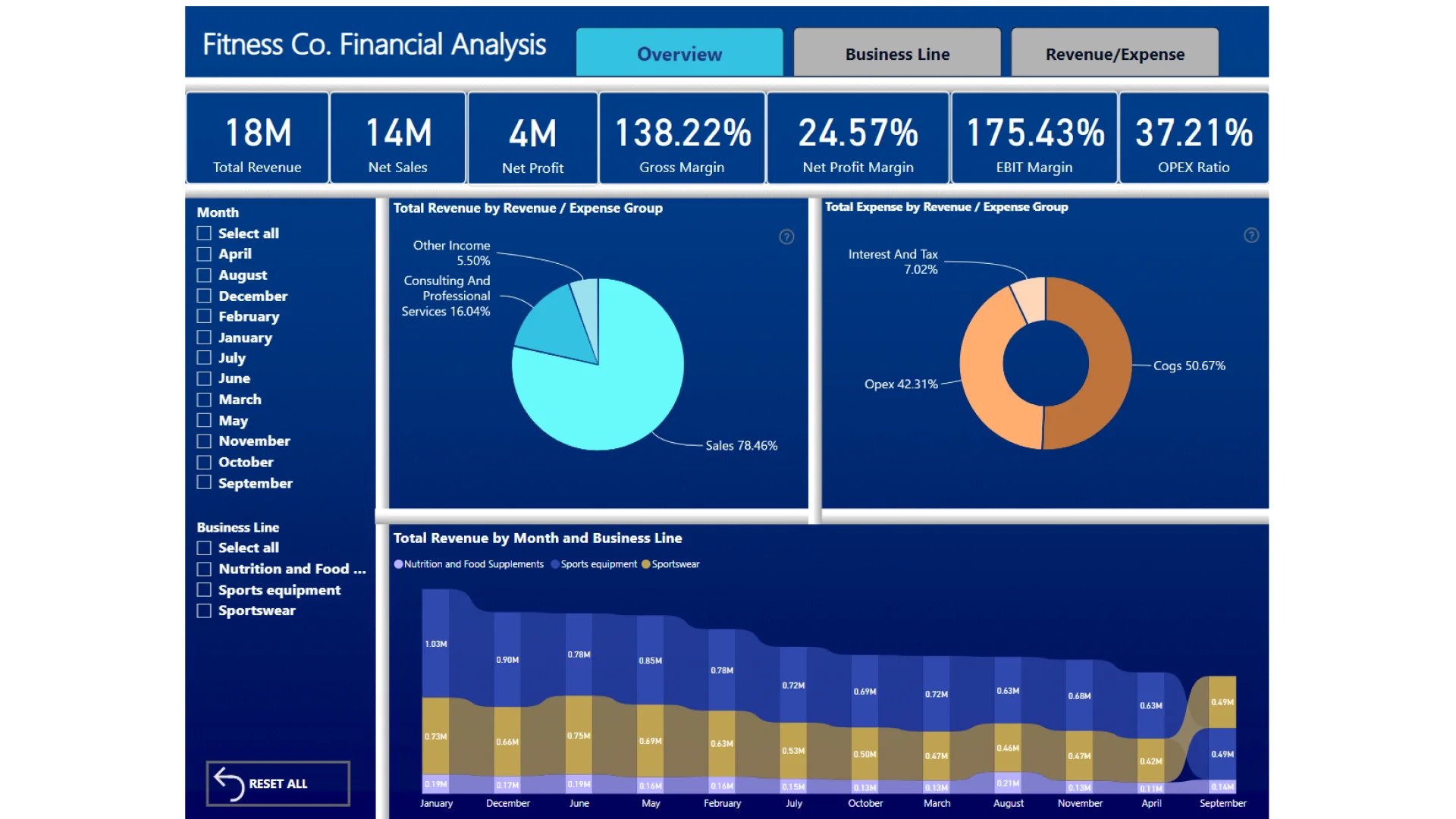Click December 0.90M Sports equipment bar
The image size is (1456, 819).
(507, 659)
